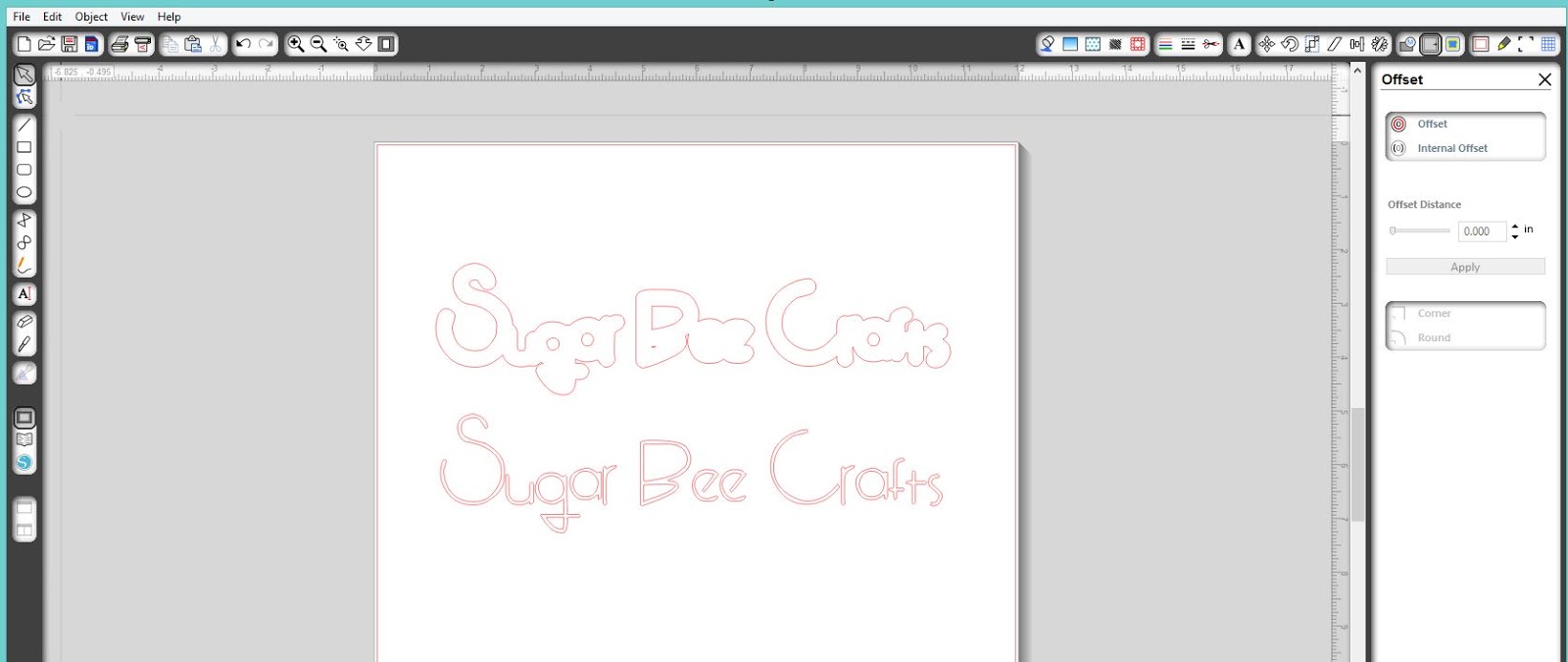Open the Scale window icon

coord(1312,44)
